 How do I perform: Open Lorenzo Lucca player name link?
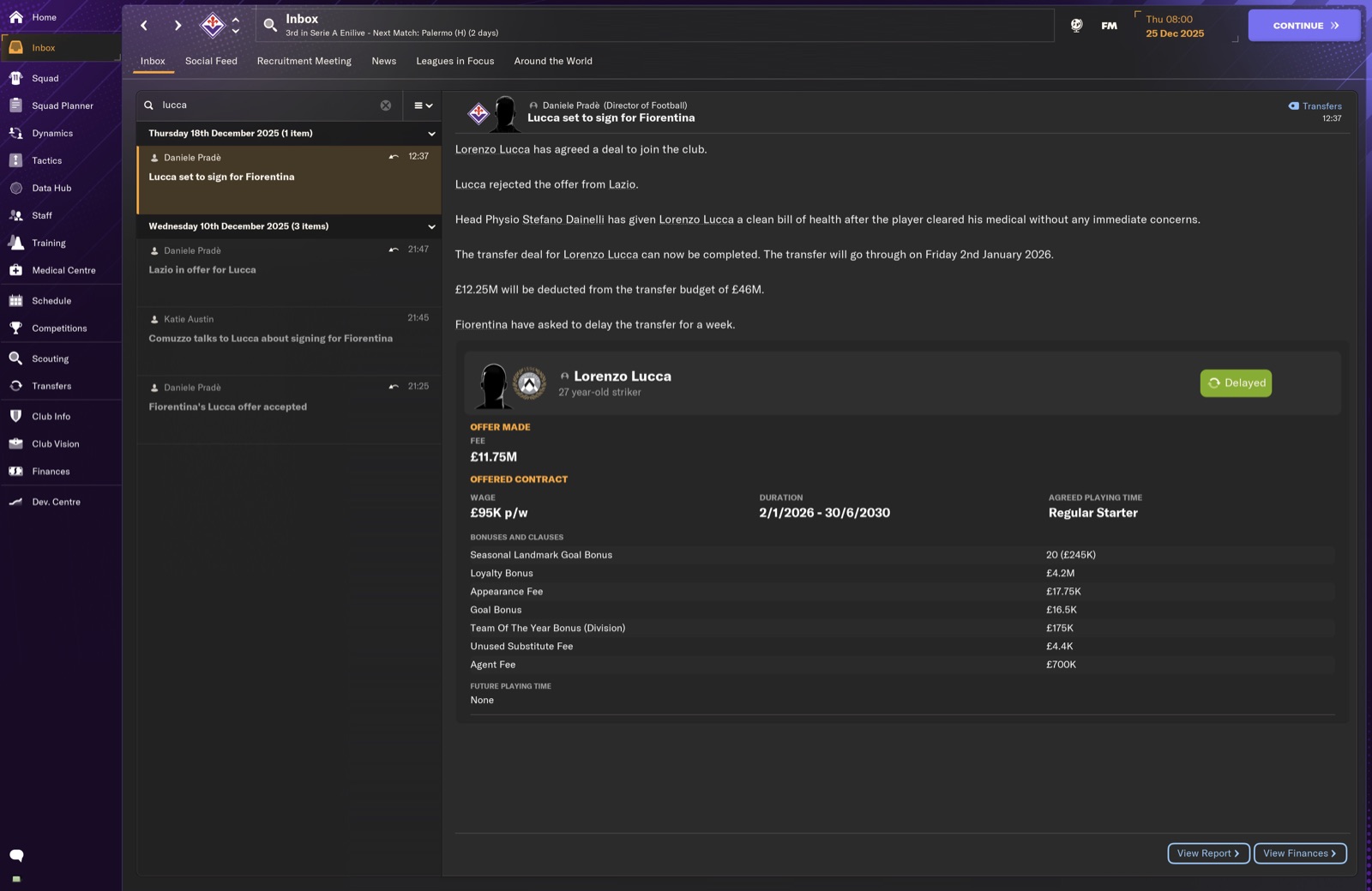(x=623, y=376)
